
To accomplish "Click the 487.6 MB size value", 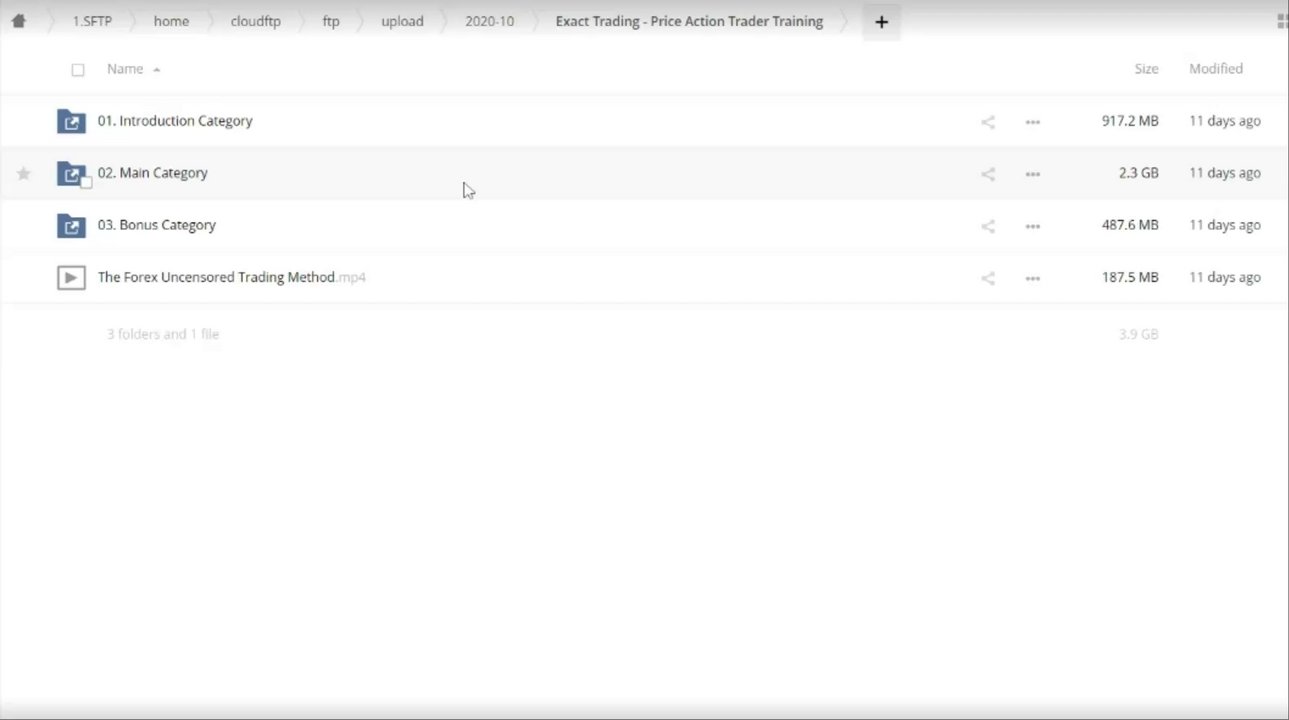I will (1130, 225).
